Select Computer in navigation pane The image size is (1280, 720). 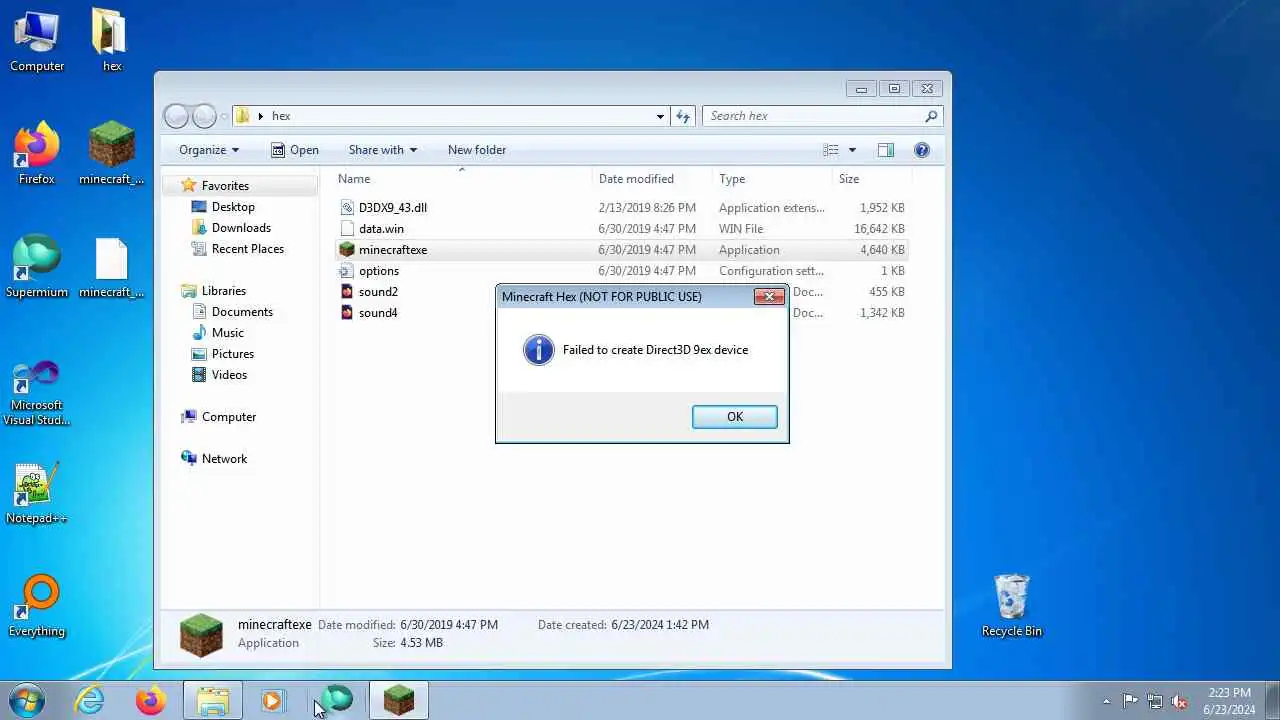pyautogui.click(x=228, y=417)
